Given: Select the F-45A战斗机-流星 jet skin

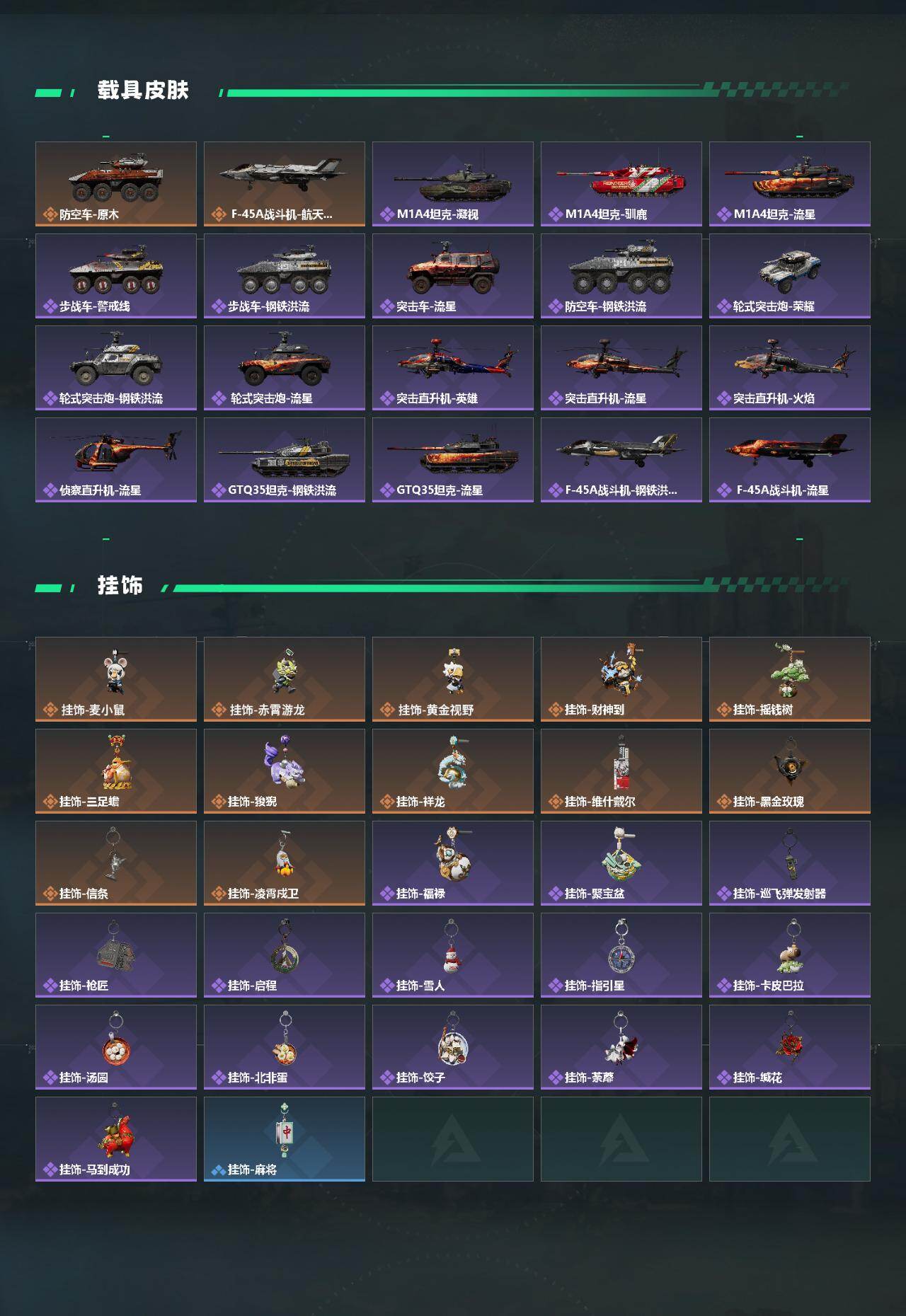Looking at the screenshot, I should 790,460.
